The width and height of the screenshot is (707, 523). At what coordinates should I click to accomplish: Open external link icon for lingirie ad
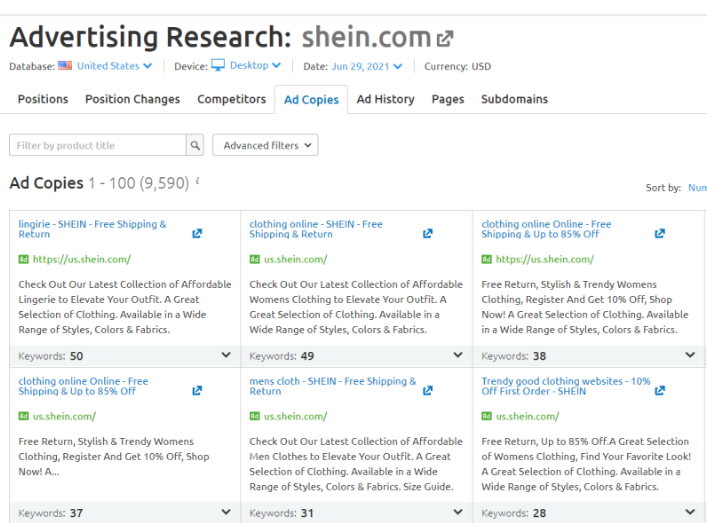point(197,234)
